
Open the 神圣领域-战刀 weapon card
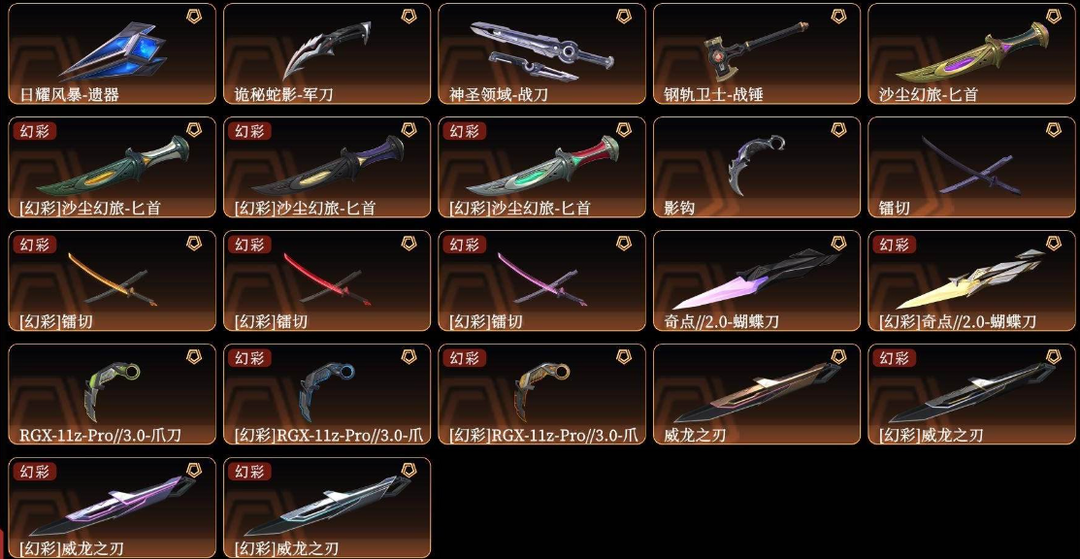[541, 54]
